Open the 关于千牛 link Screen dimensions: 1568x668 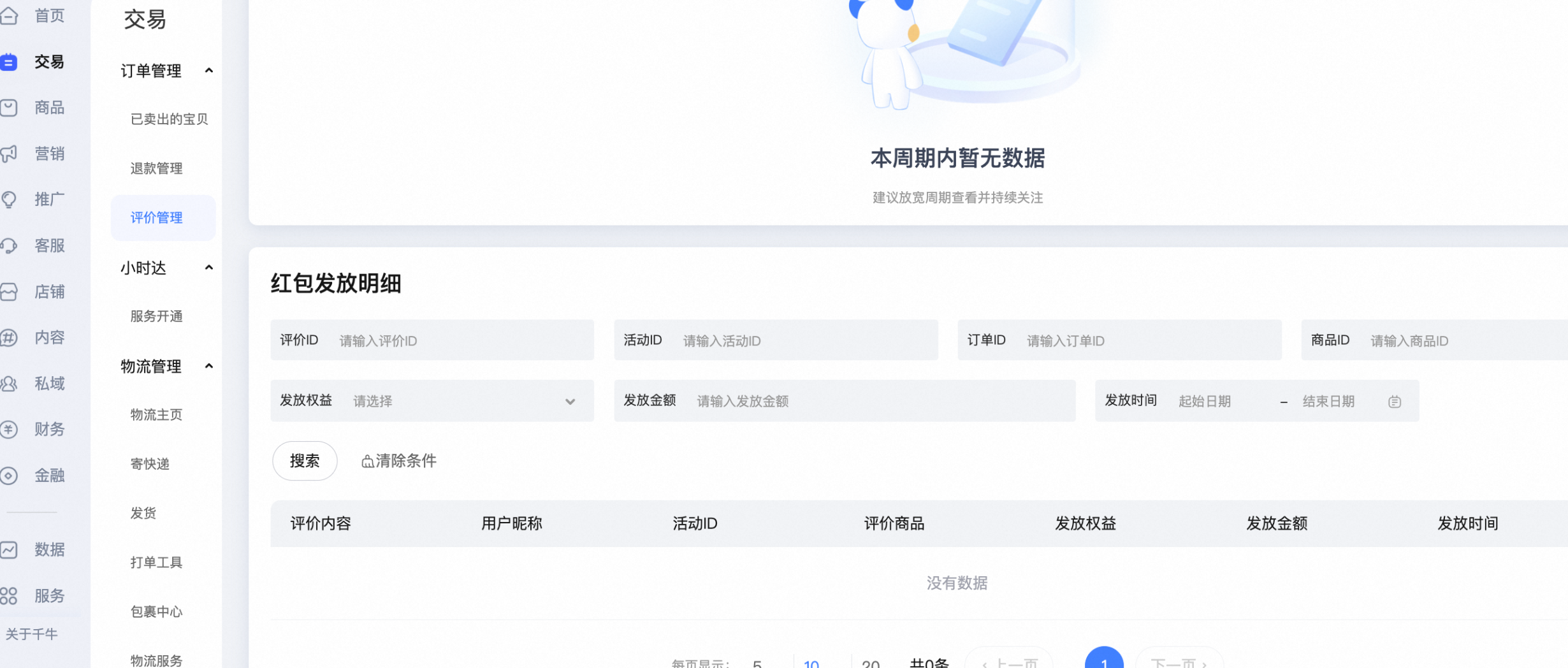pyautogui.click(x=32, y=634)
